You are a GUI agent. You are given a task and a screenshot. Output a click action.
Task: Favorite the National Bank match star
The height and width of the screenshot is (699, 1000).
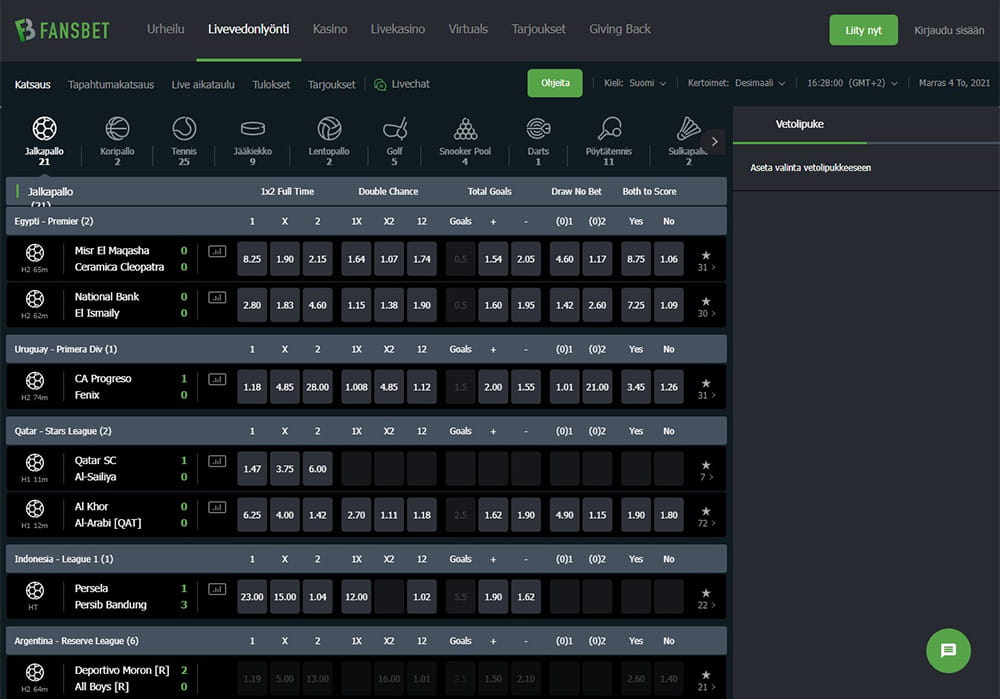(706, 301)
